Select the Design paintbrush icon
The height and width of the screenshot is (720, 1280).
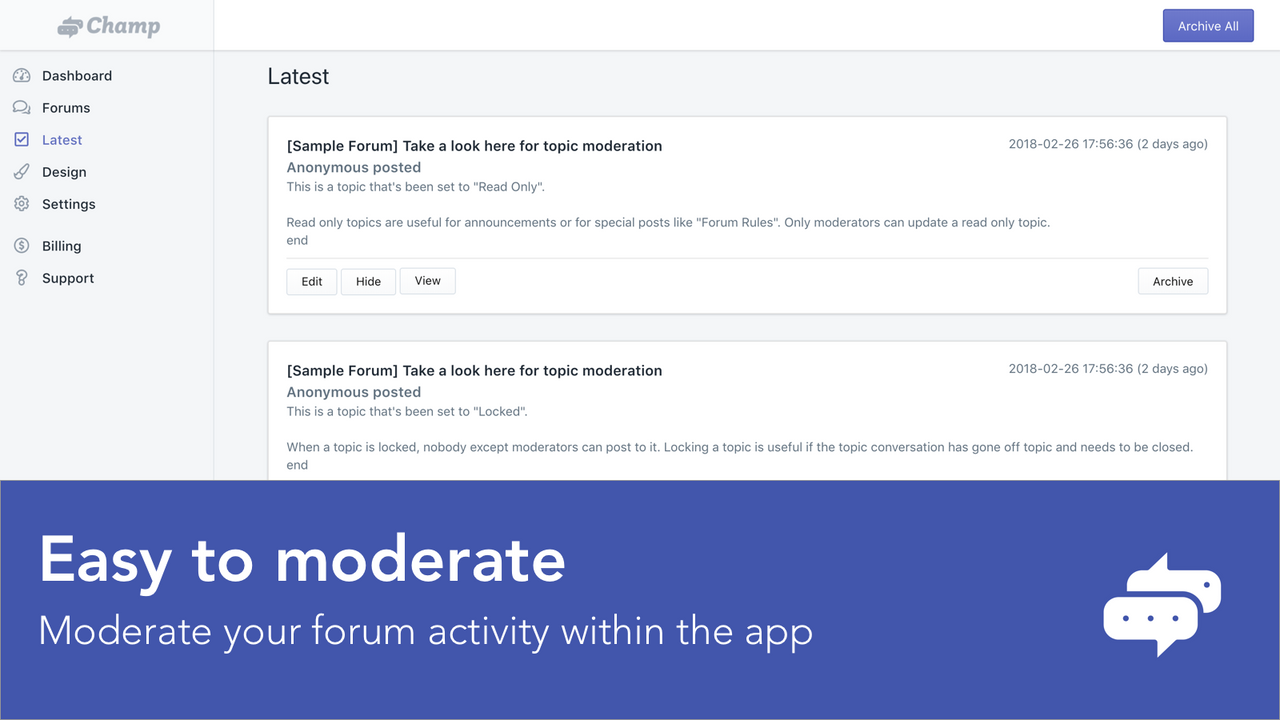[x=21, y=171]
